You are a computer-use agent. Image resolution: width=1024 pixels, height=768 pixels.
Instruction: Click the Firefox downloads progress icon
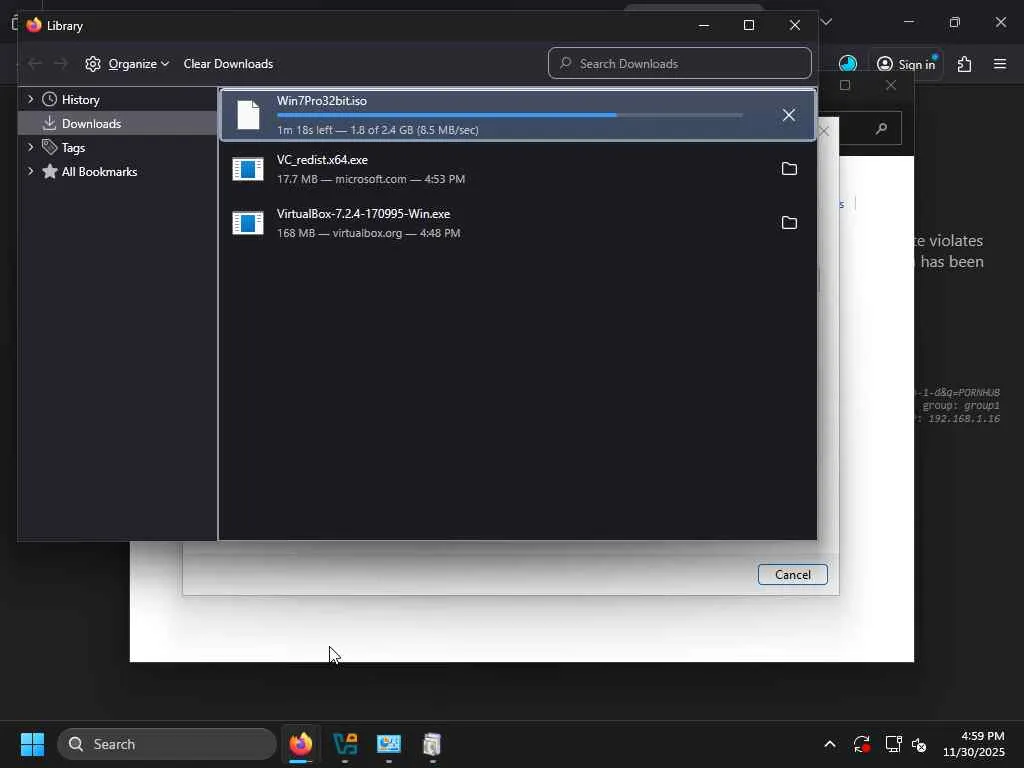848,63
